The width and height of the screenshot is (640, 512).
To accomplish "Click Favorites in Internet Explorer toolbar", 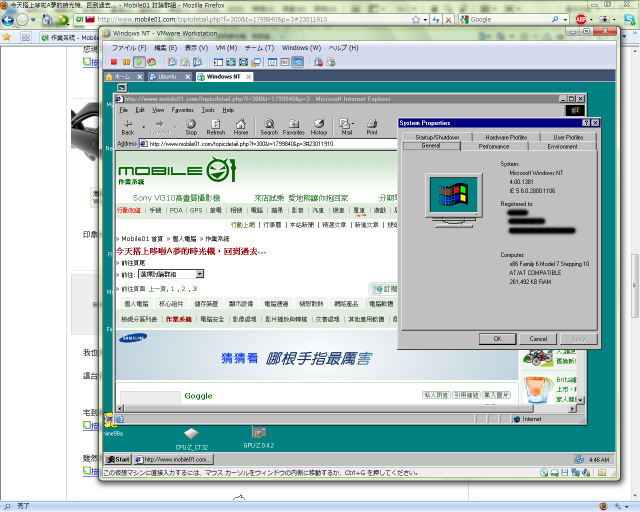I will [x=293, y=127].
